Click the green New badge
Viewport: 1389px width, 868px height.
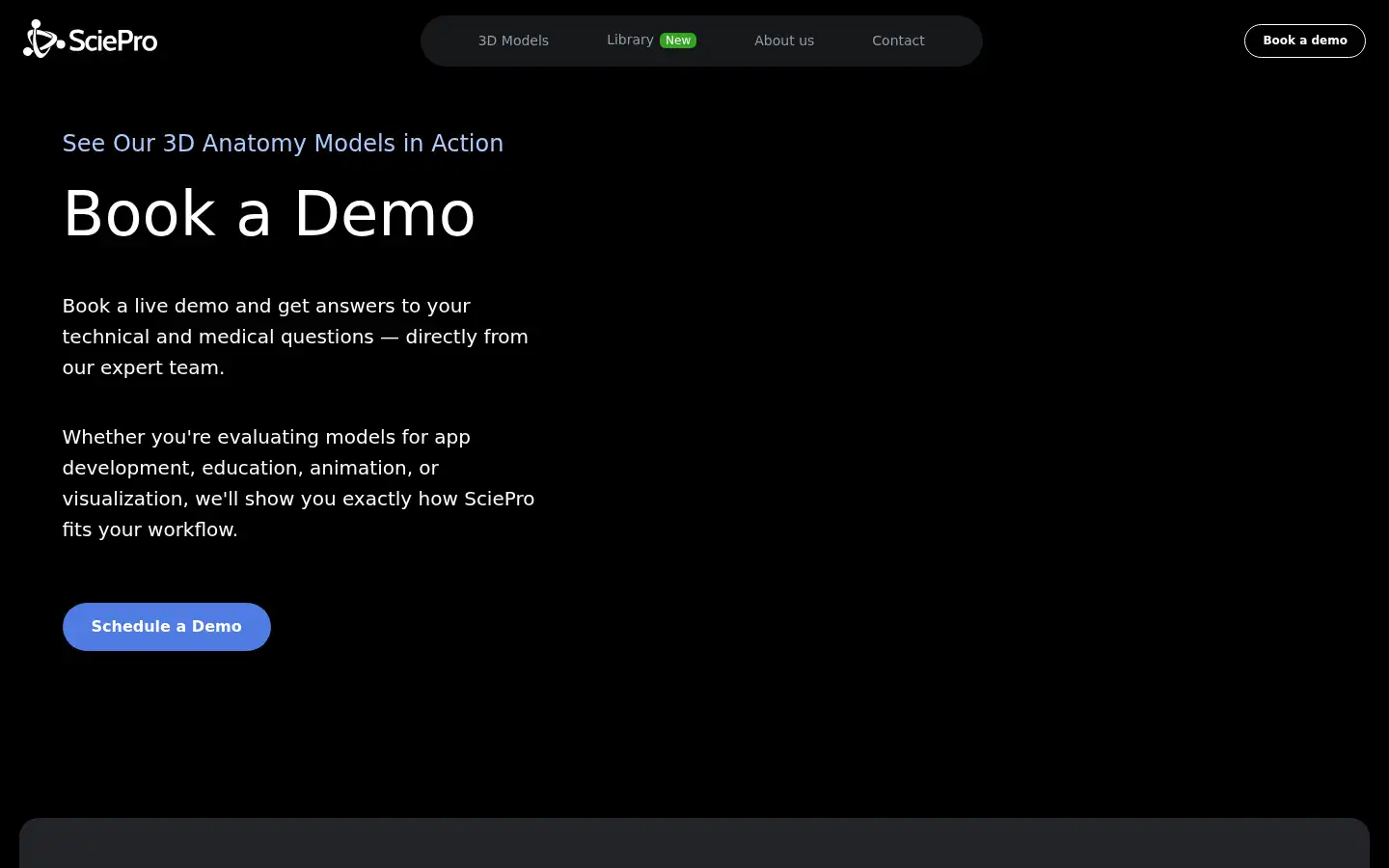point(678,41)
